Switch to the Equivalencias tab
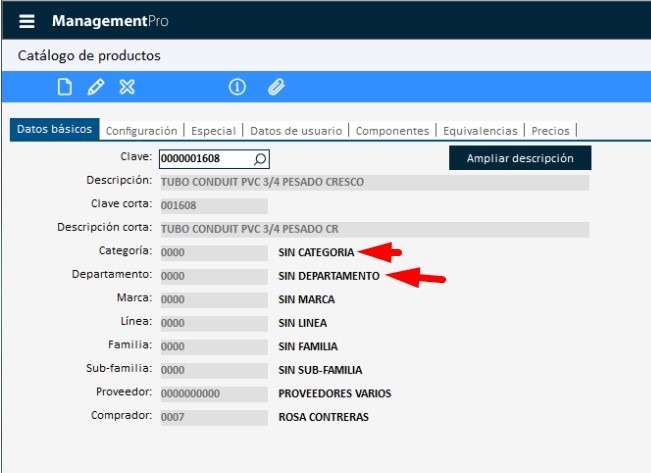 479,131
